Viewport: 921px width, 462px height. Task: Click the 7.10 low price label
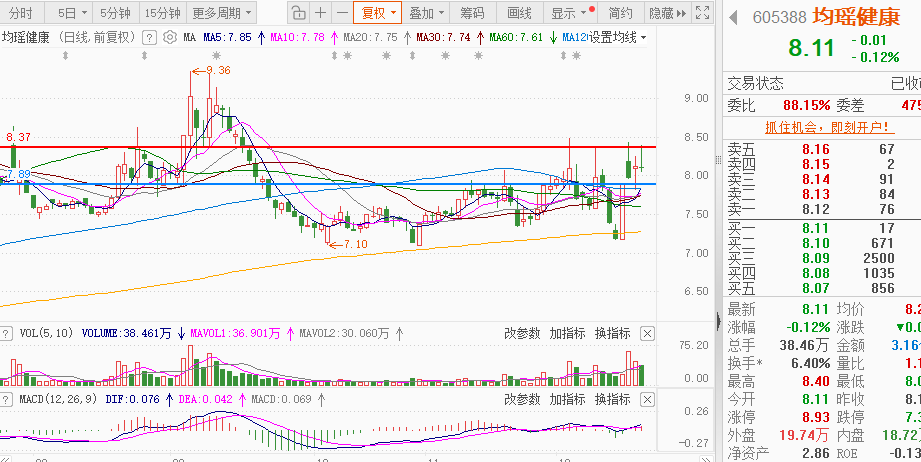357,244
